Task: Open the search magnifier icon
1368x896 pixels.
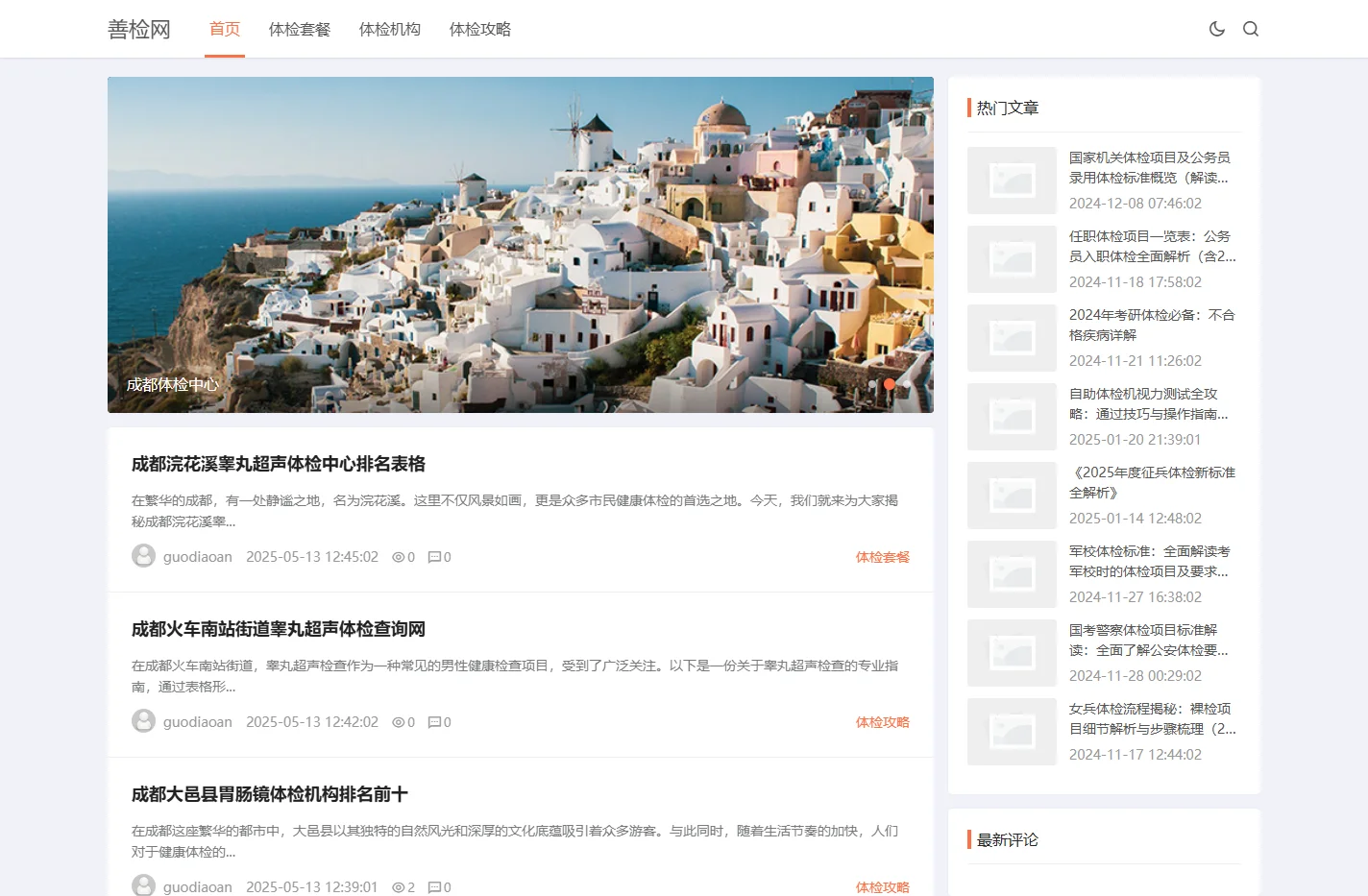Action: point(1251,29)
